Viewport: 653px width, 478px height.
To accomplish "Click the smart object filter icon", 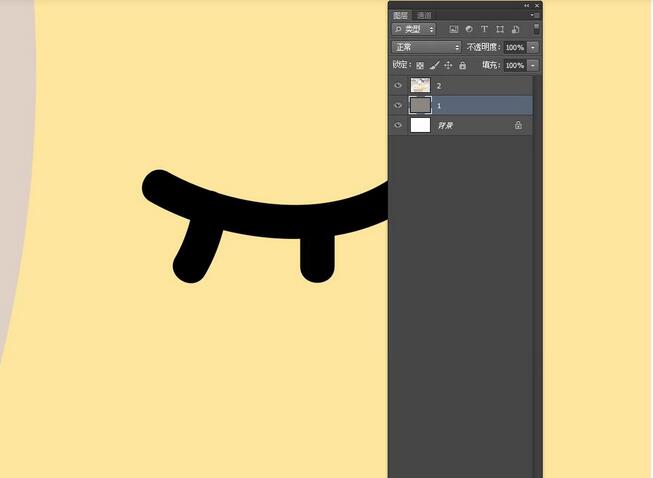I will [514, 30].
